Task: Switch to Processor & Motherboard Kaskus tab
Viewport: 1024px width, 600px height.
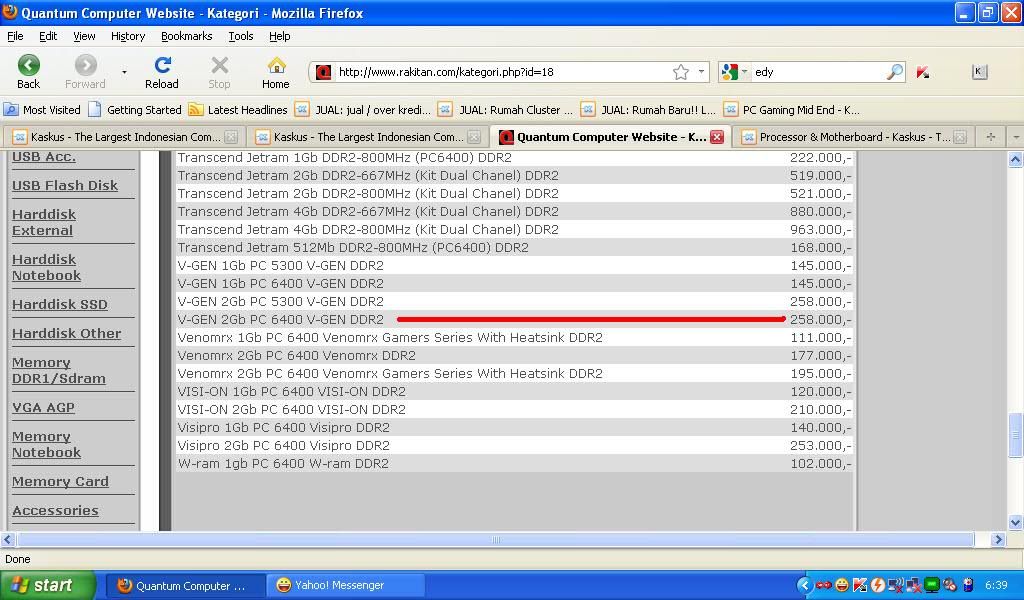Action: (x=852, y=137)
